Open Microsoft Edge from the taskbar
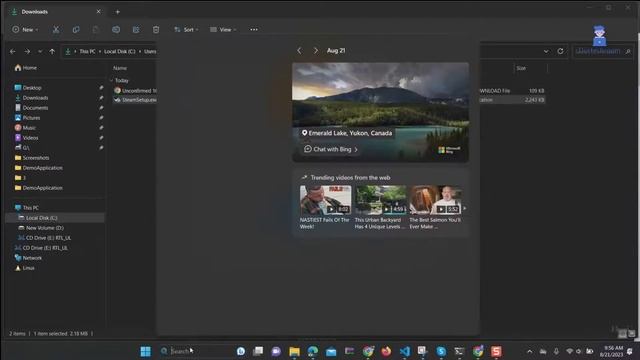Screen dimensions: 640x360 coord(313,351)
